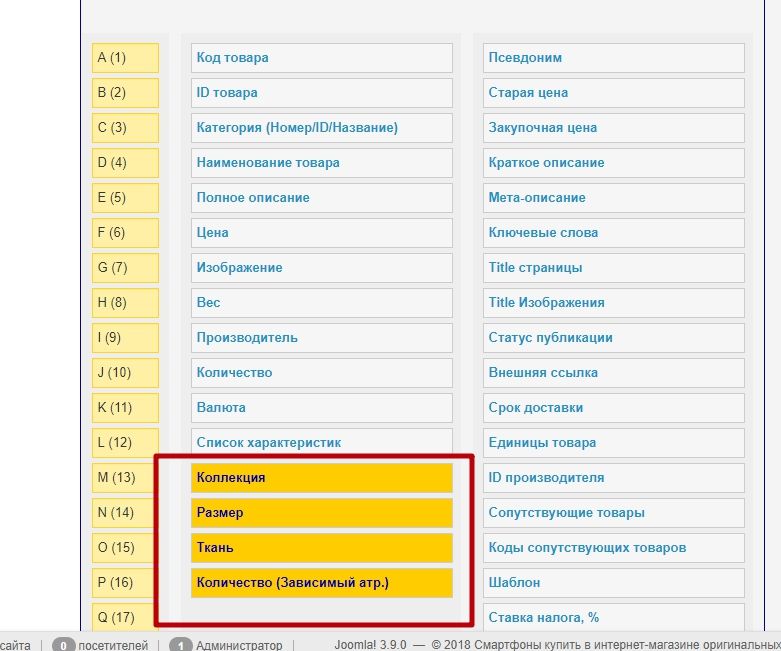Click the blue 'Количество' field

click(322, 373)
